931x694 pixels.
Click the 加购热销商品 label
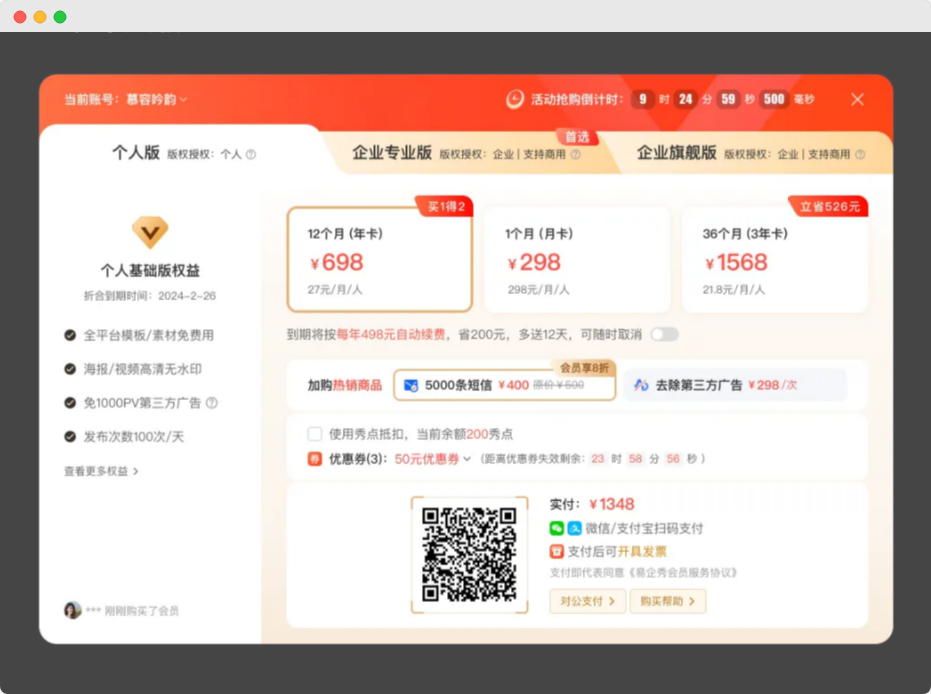[x=344, y=385]
